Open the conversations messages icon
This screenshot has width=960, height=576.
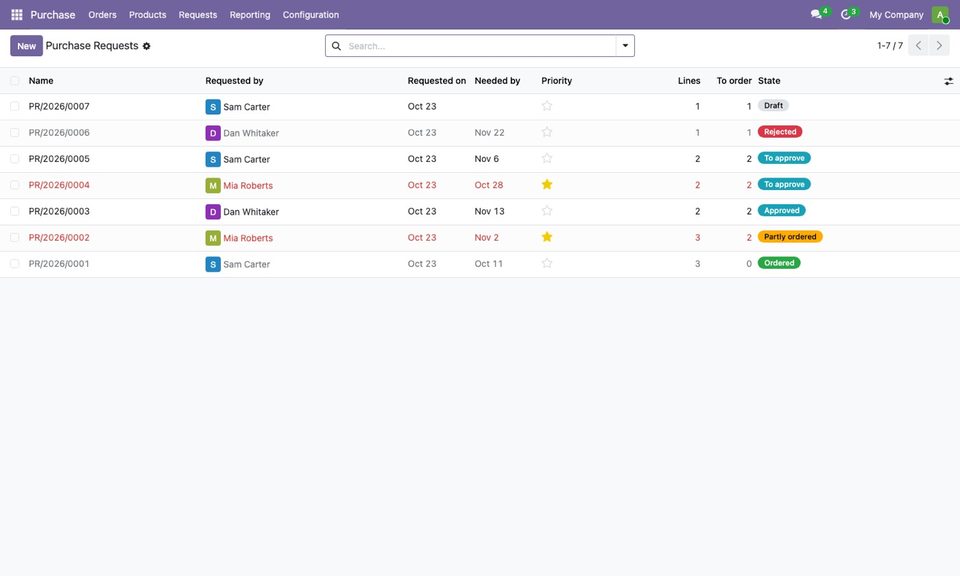coord(816,14)
